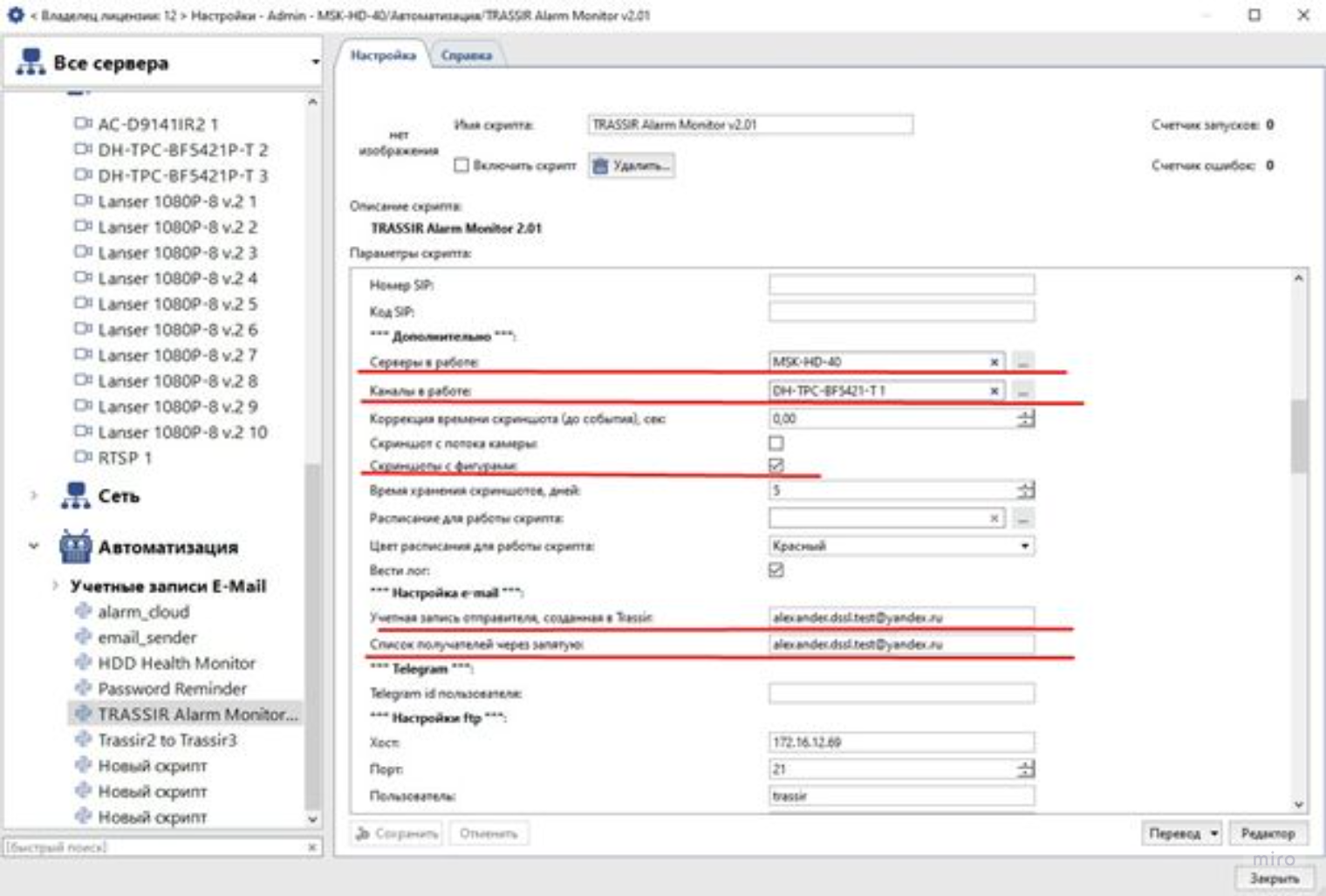
Task: Clear Серверы в работе field with x
Action: click(994, 362)
